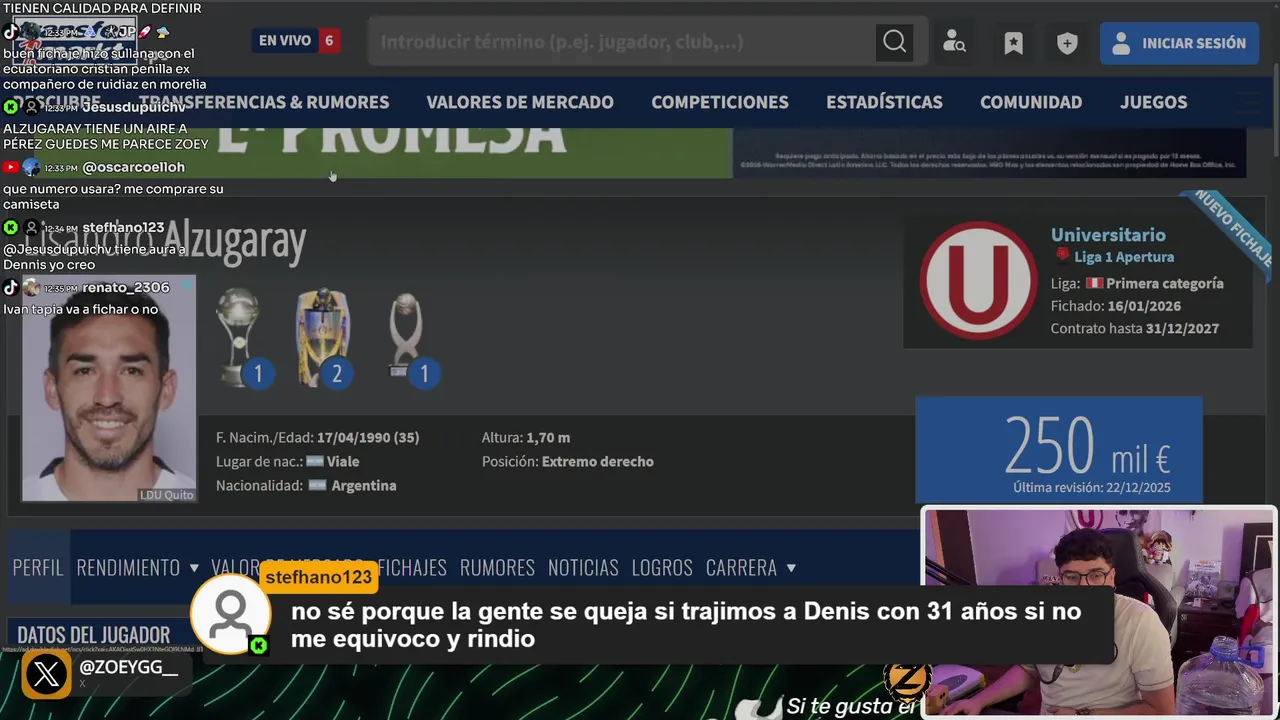The height and width of the screenshot is (720, 1280).
Task: Click the streamer webcam overlay
Action: click(x=1099, y=612)
